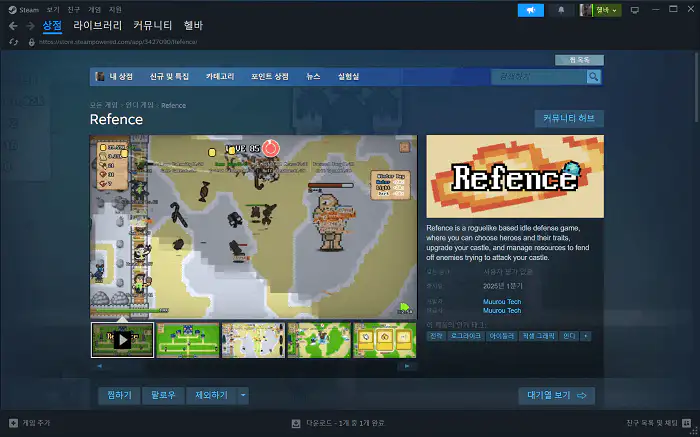
Task: Click the lock icon beside the URL
Action: [x=31, y=42]
